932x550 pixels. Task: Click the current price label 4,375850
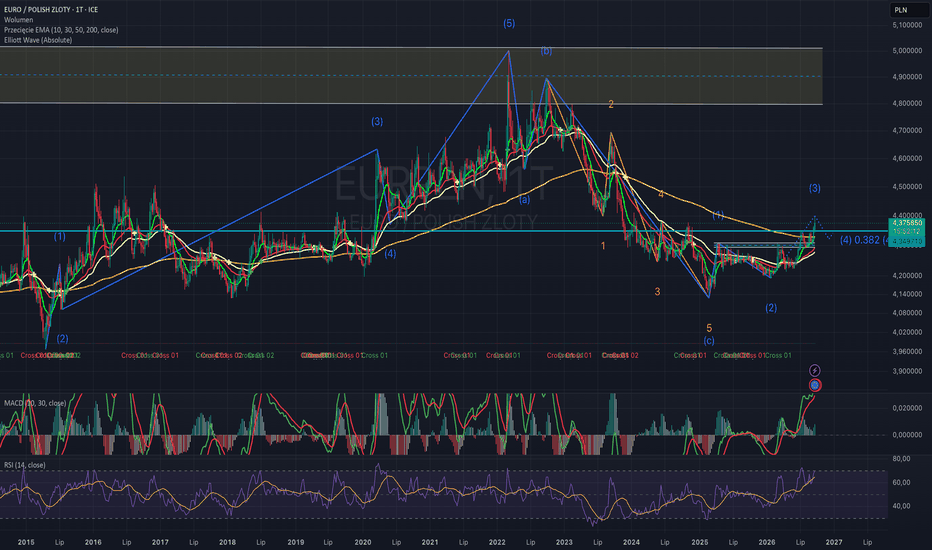click(x=907, y=223)
